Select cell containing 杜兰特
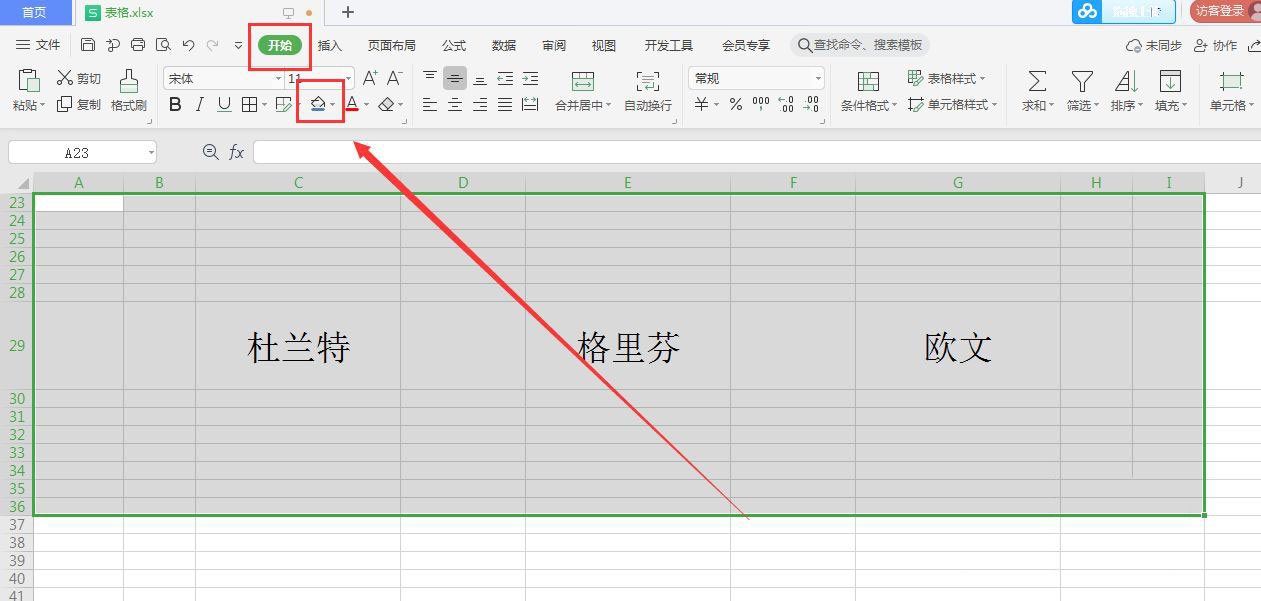1261x601 pixels. [x=298, y=346]
